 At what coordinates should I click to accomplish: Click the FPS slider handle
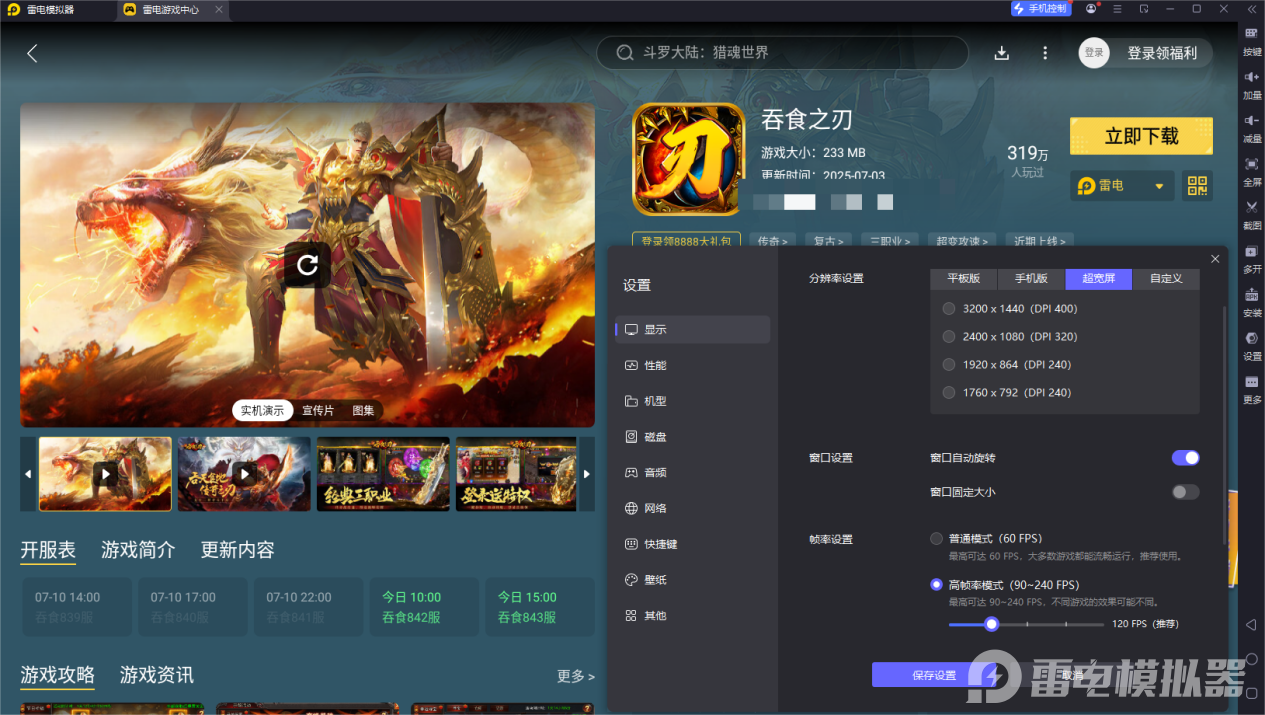click(992, 624)
